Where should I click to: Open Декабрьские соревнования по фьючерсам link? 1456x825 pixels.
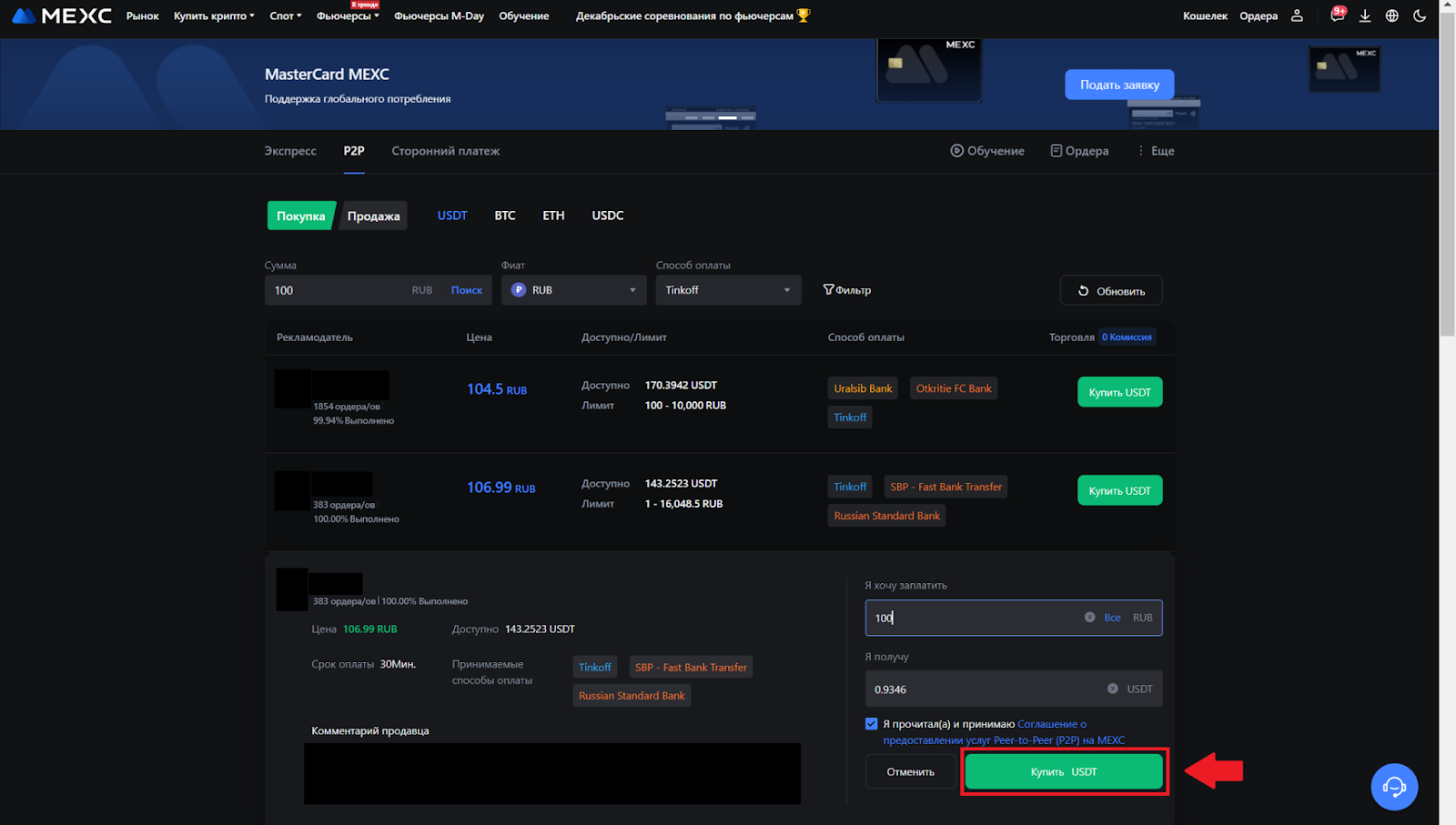point(693,15)
